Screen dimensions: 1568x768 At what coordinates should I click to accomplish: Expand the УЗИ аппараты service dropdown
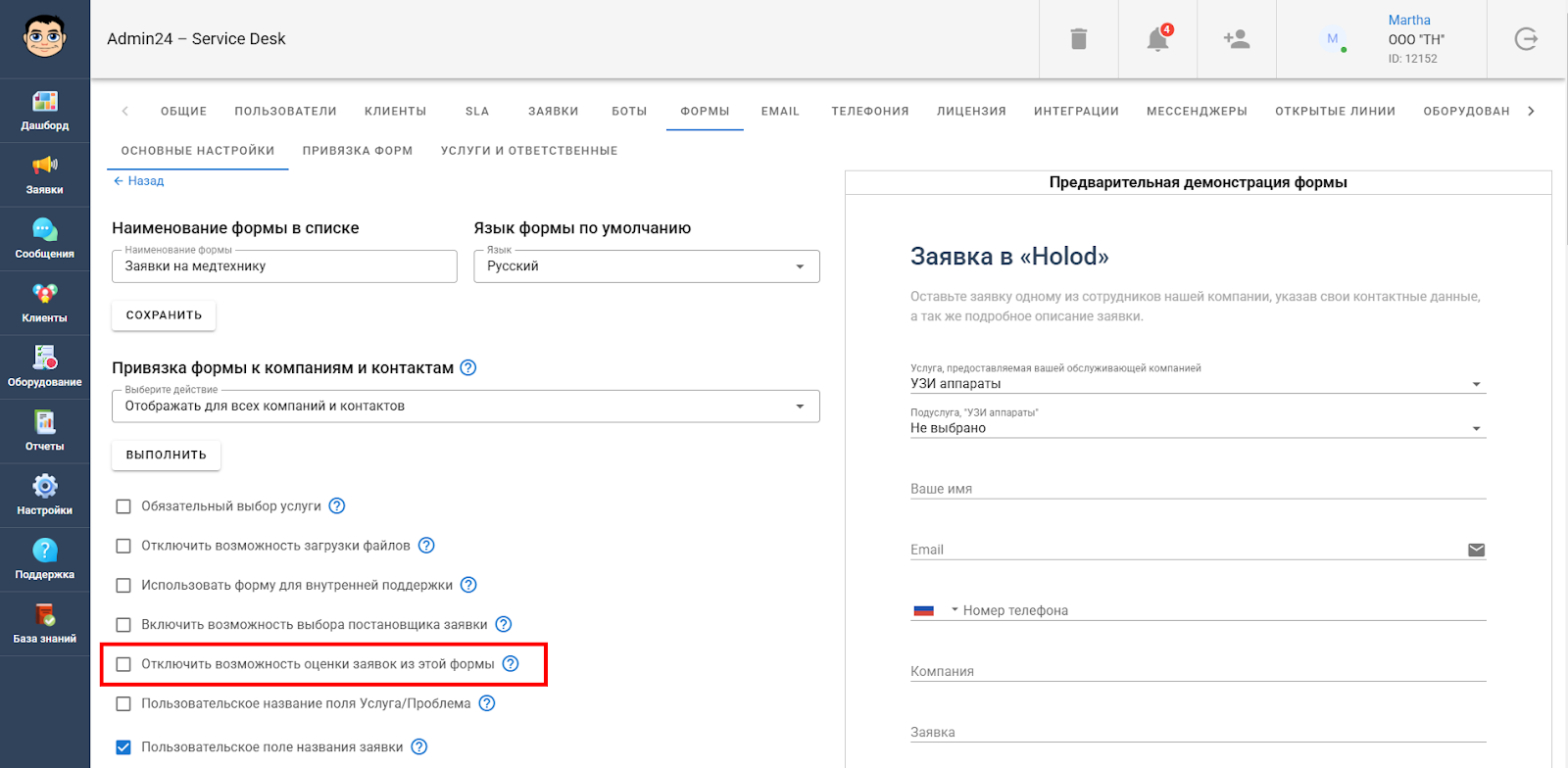1197,384
